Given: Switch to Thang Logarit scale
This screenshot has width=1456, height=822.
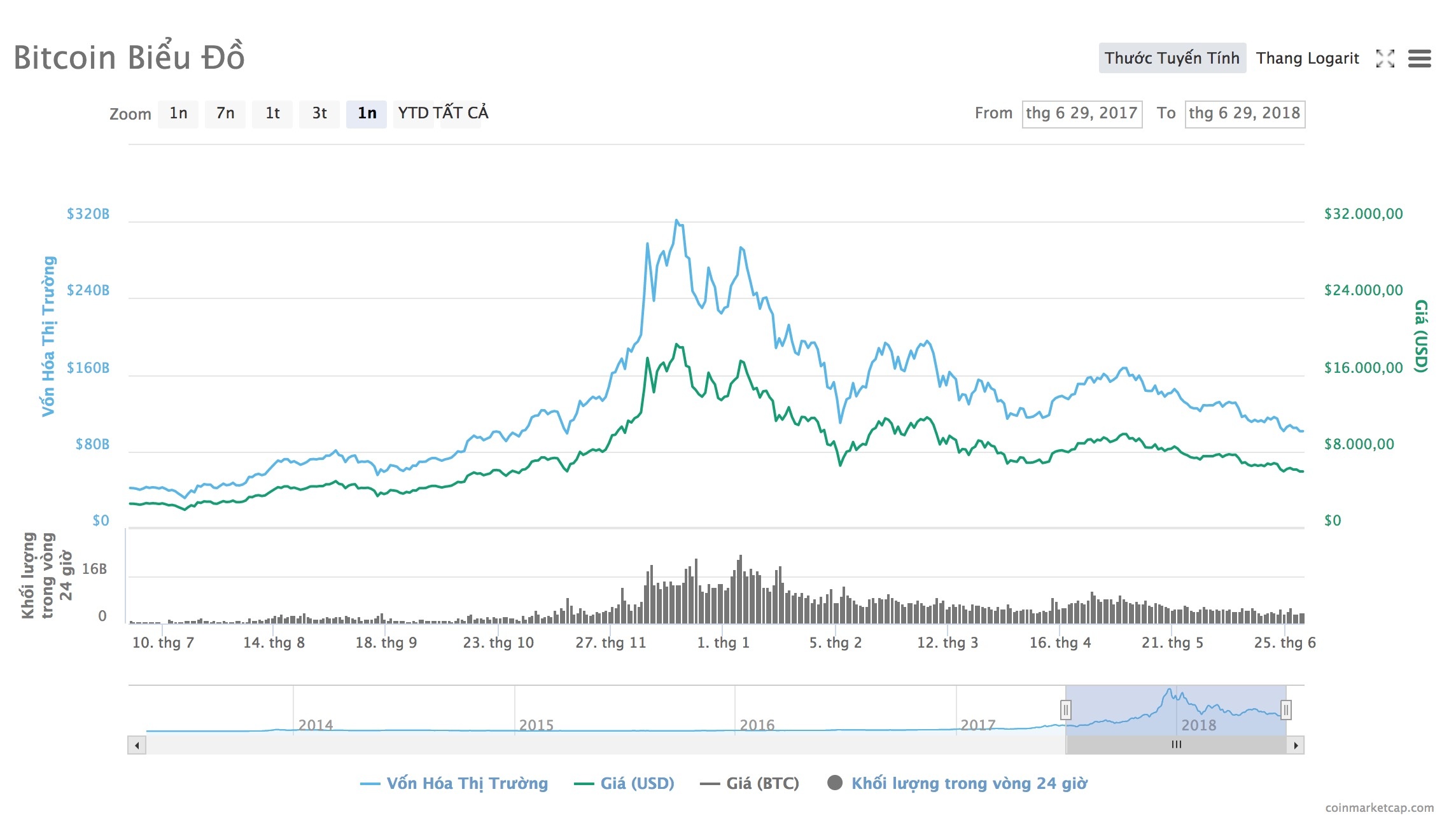Looking at the screenshot, I should pyautogui.click(x=1307, y=58).
